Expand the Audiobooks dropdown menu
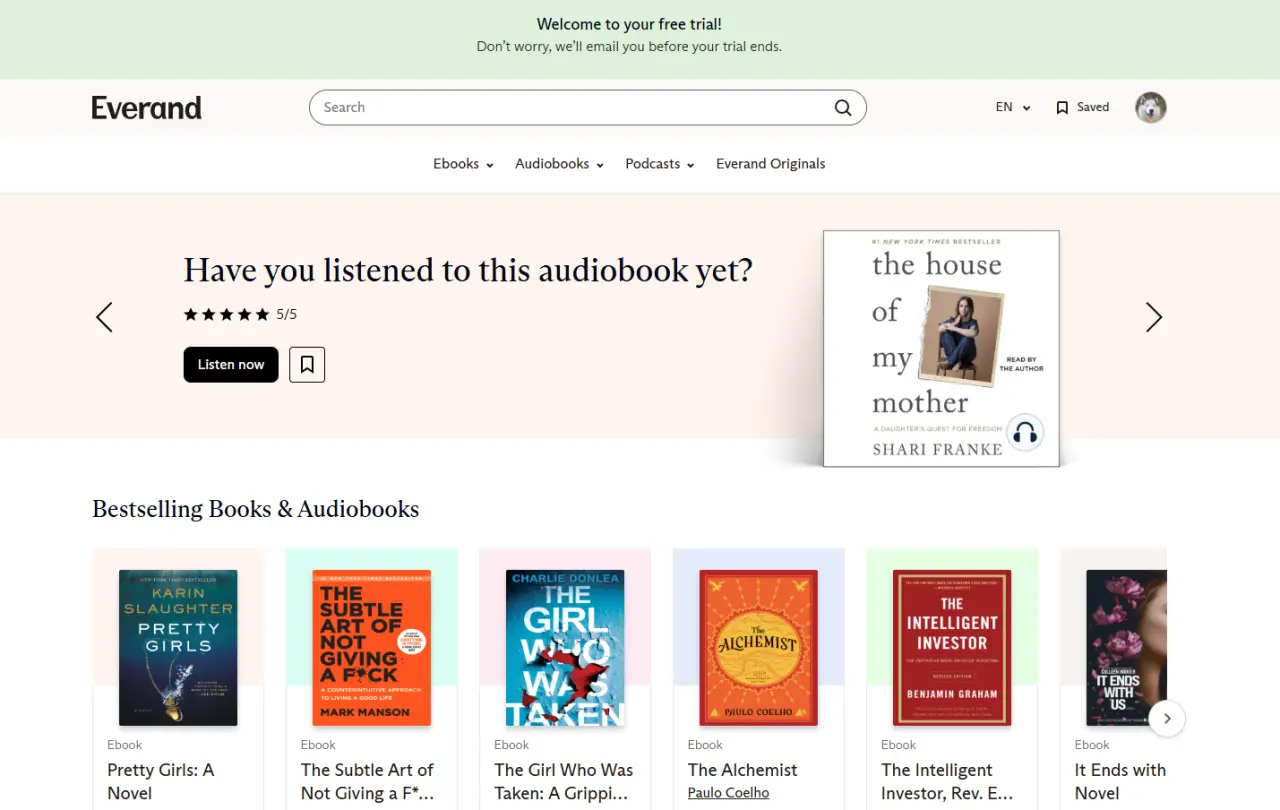This screenshot has height=810, width=1280. pyautogui.click(x=559, y=164)
